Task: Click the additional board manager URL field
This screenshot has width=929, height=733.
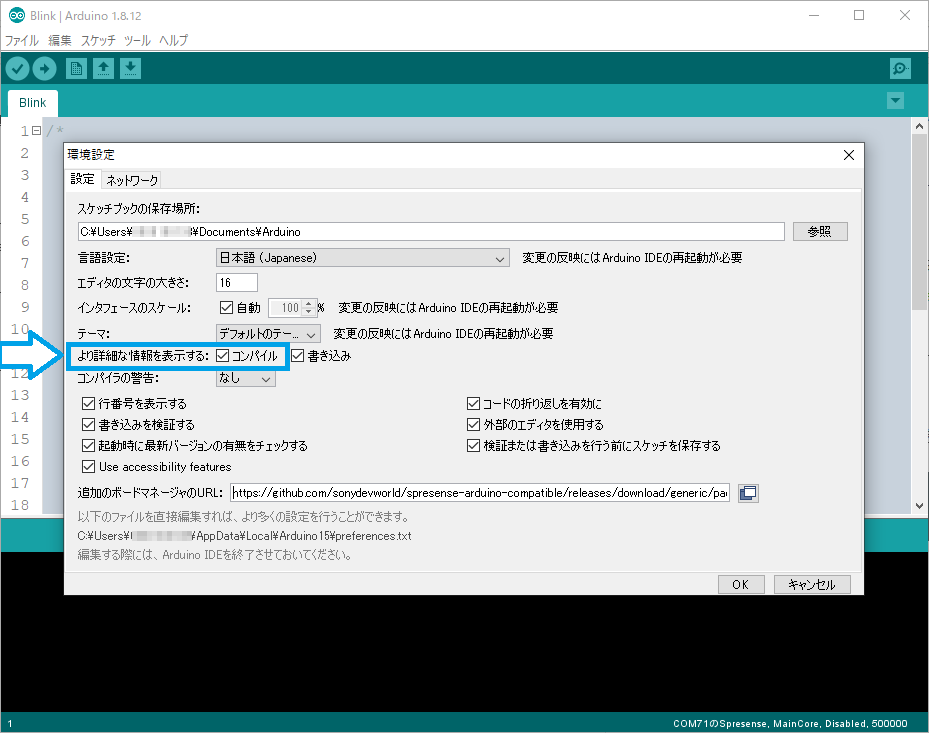Action: pyautogui.click(x=480, y=493)
